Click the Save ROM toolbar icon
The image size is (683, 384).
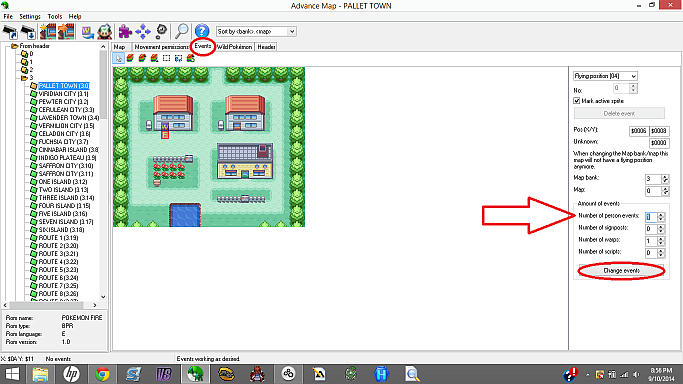pos(28,31)
